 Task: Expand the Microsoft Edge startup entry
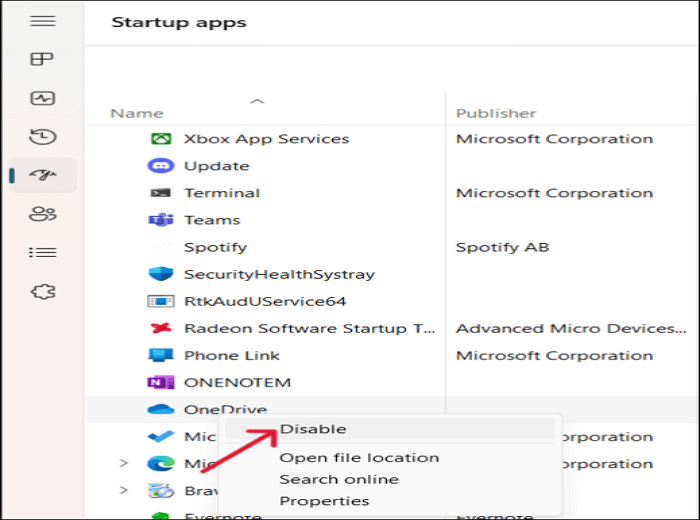coord(124,463)
